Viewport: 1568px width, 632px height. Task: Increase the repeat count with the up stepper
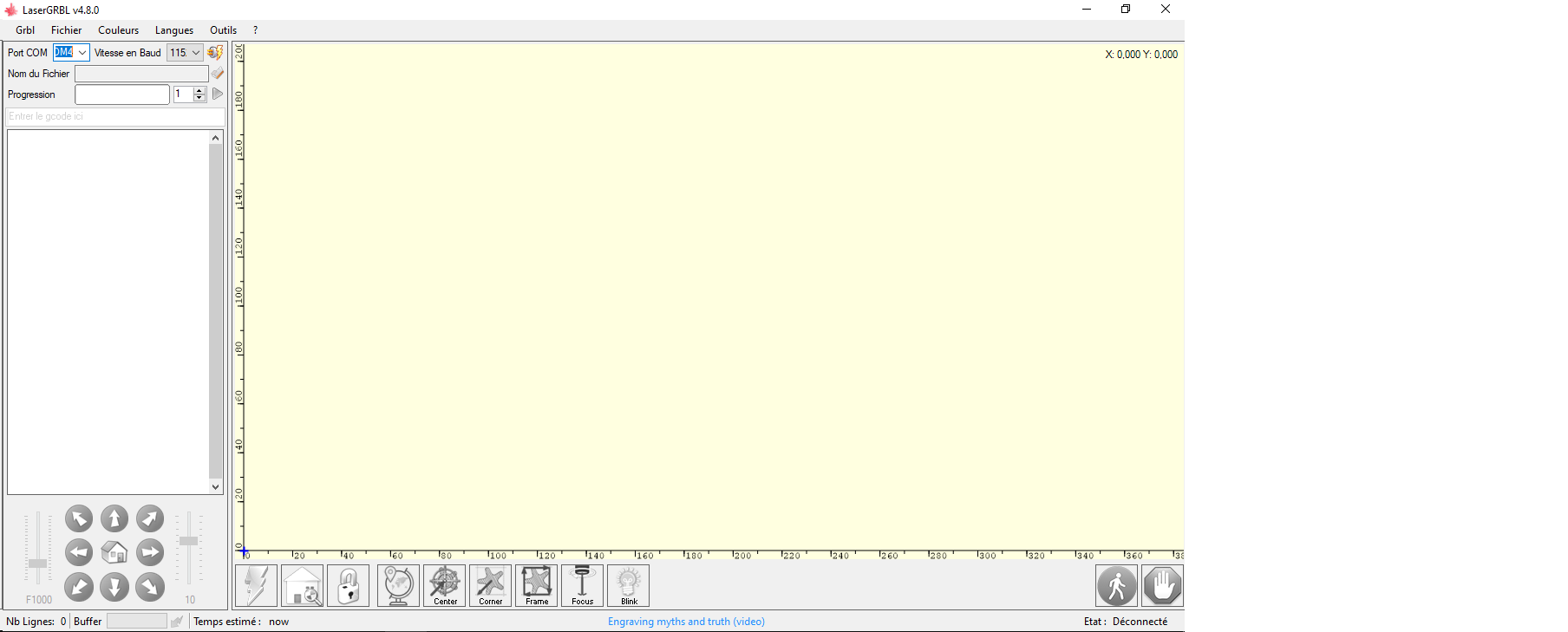point(199,90)
